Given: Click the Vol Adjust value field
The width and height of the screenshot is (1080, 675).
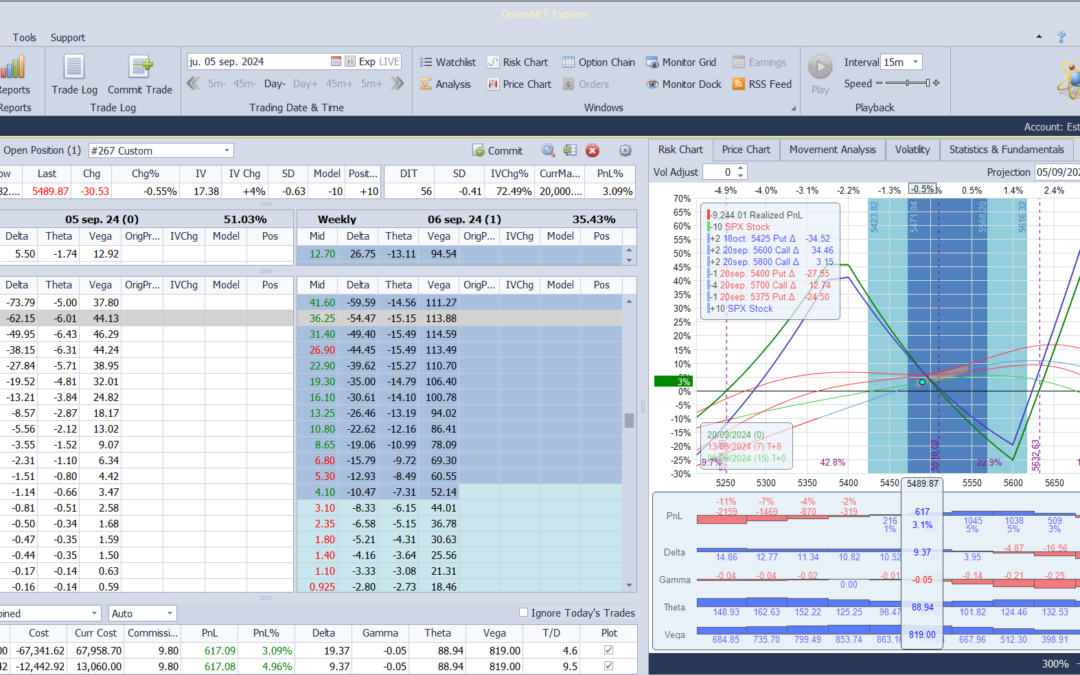Looking at the screenshot, I should point(719,172).
